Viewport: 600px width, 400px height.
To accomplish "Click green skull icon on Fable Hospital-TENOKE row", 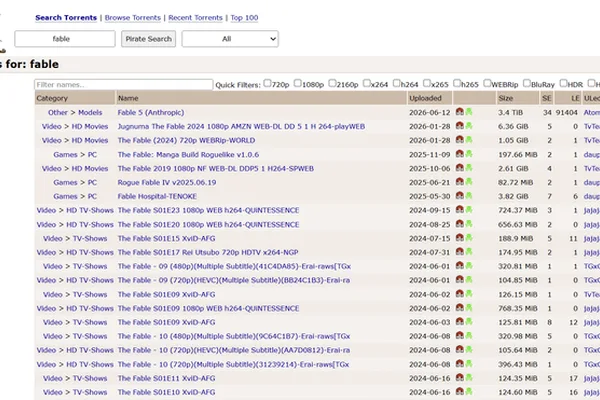I will [x=469, y=196].
